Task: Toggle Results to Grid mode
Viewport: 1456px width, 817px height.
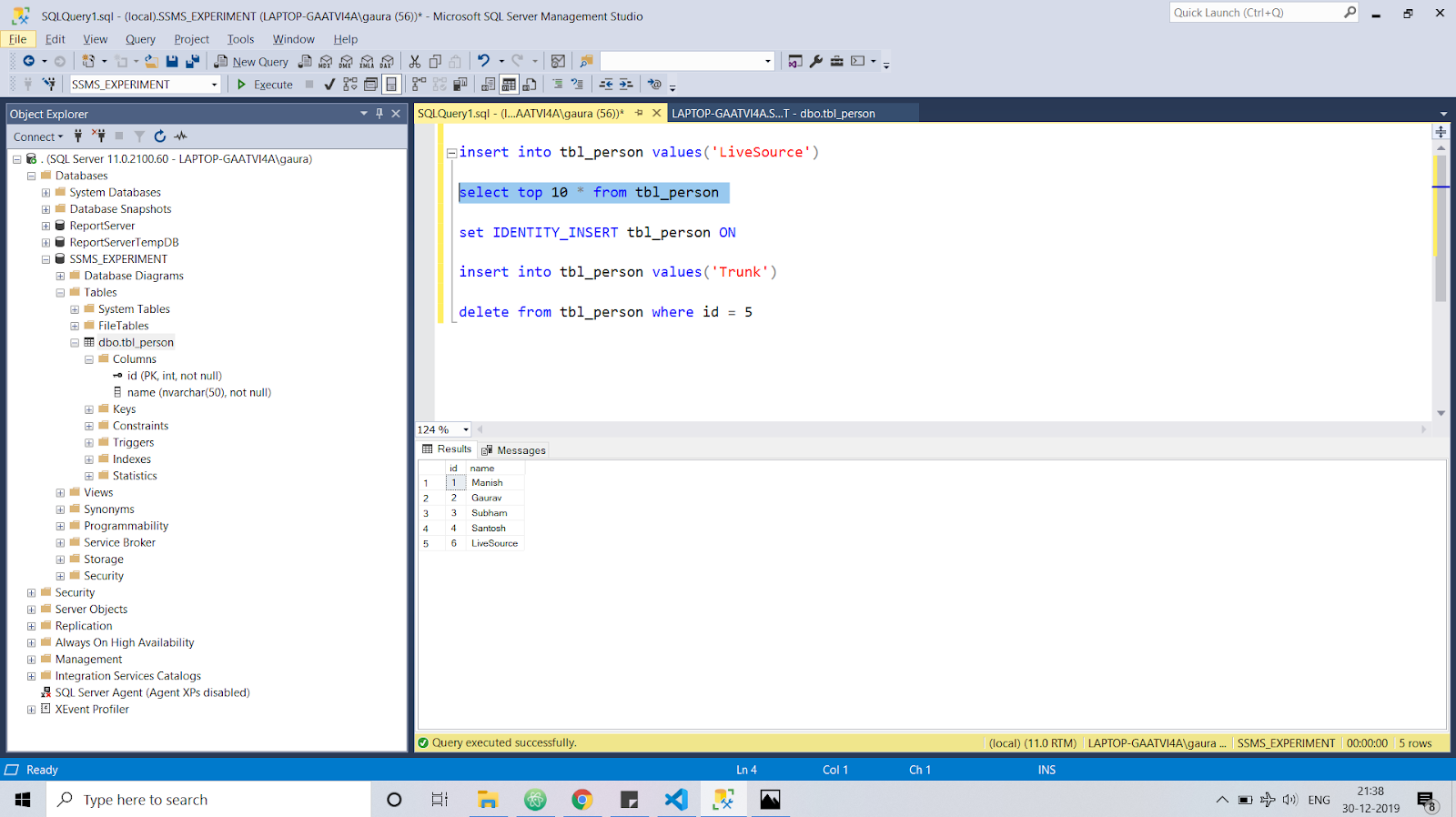Action: click(509, 85)
